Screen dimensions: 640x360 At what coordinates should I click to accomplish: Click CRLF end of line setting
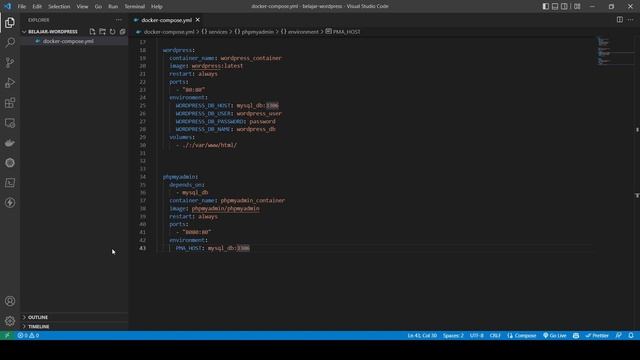[495, 336]
